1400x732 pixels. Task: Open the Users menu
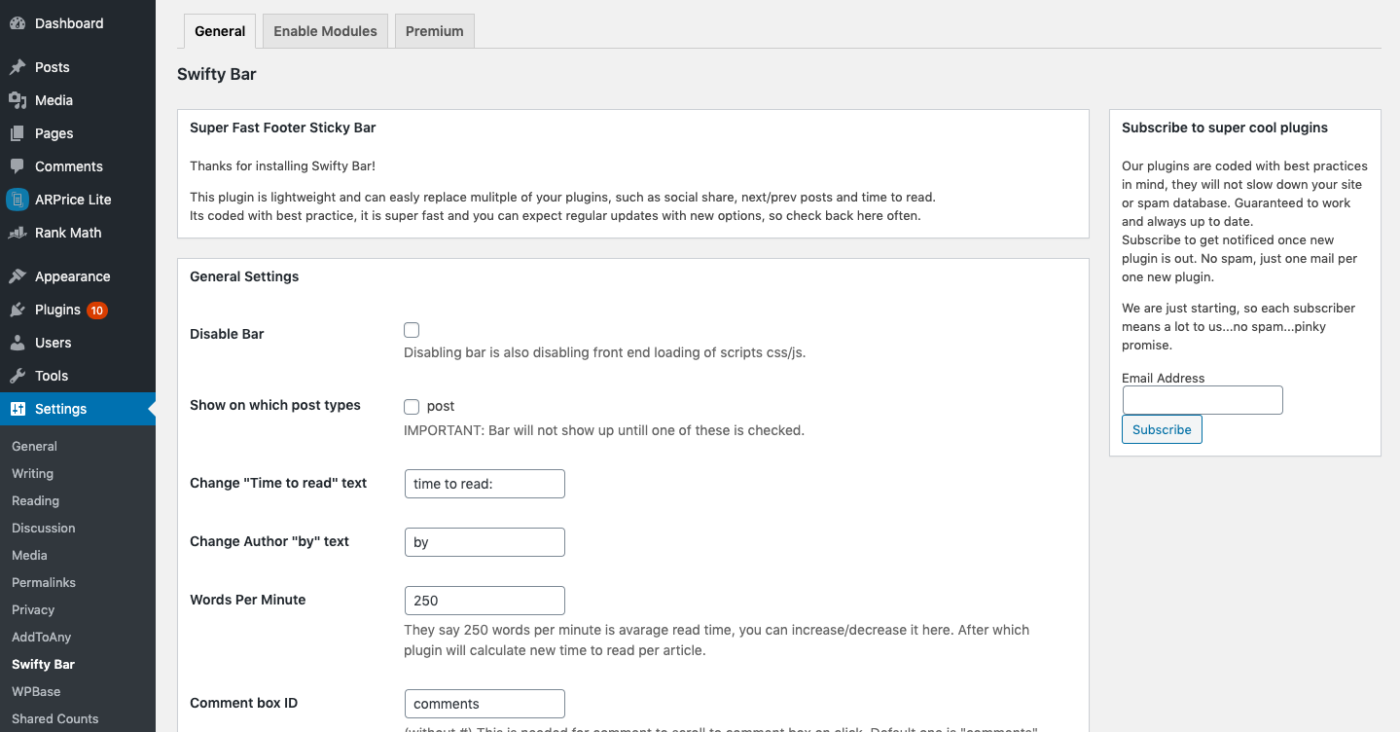(x=78, y=342)
